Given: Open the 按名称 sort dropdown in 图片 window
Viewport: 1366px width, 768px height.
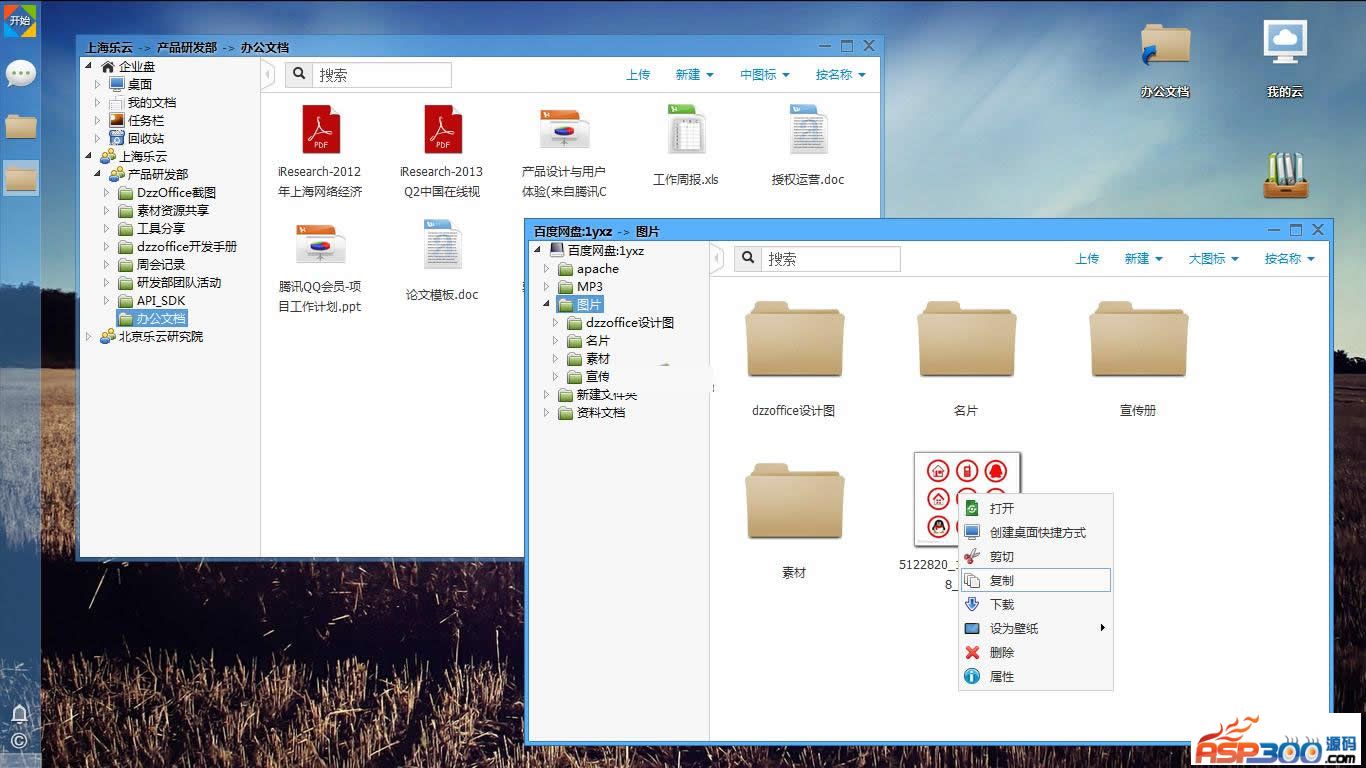Looking at the screenshot, I should click(x=1289, y=258).
